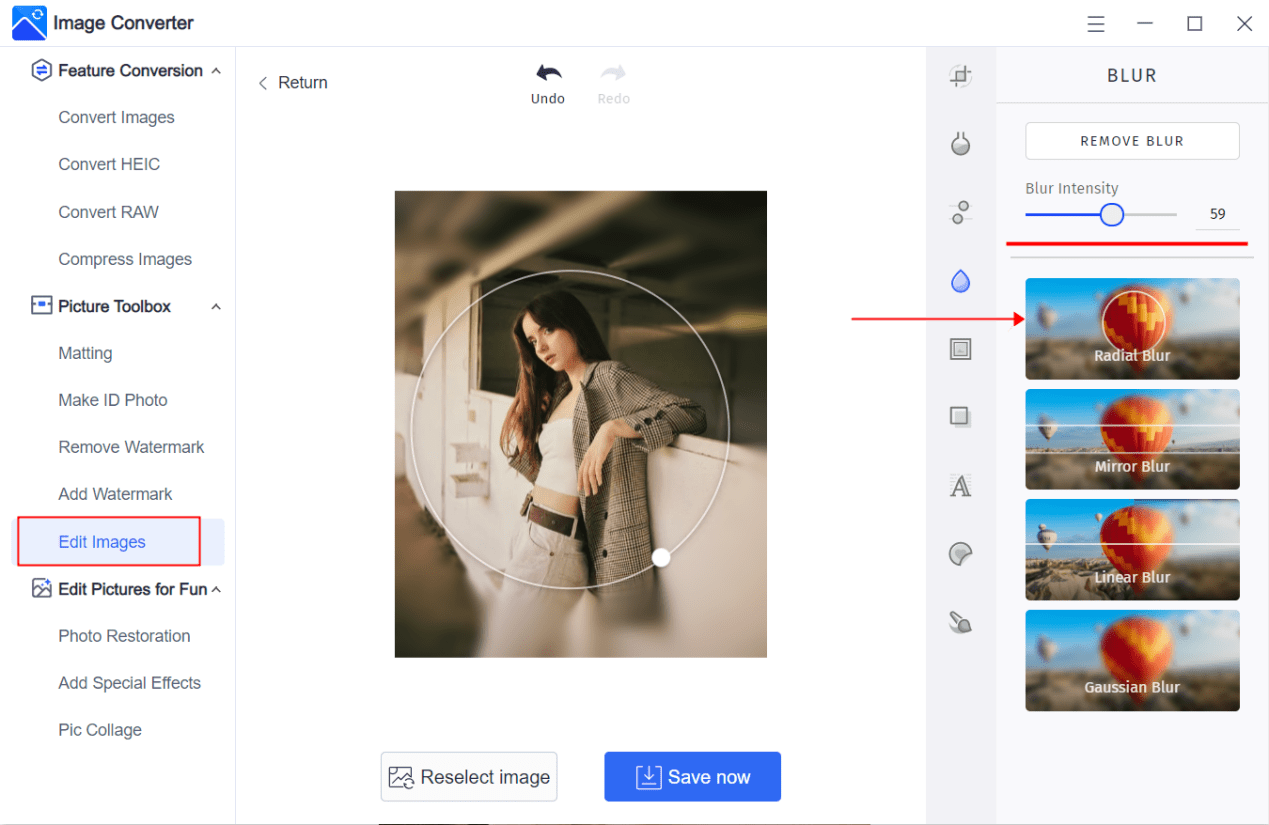Viewport: 1269px width, 825px height.
Task: Collapse the Feature Conversion section
Action: coord(216,71)
